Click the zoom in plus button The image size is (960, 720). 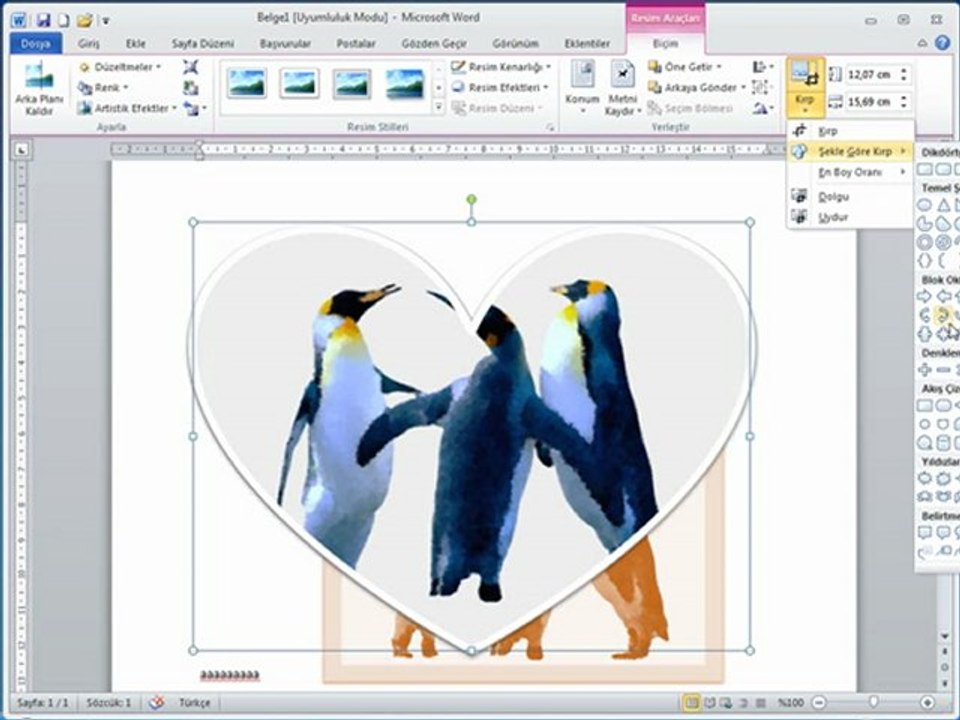tap(928, 702)
